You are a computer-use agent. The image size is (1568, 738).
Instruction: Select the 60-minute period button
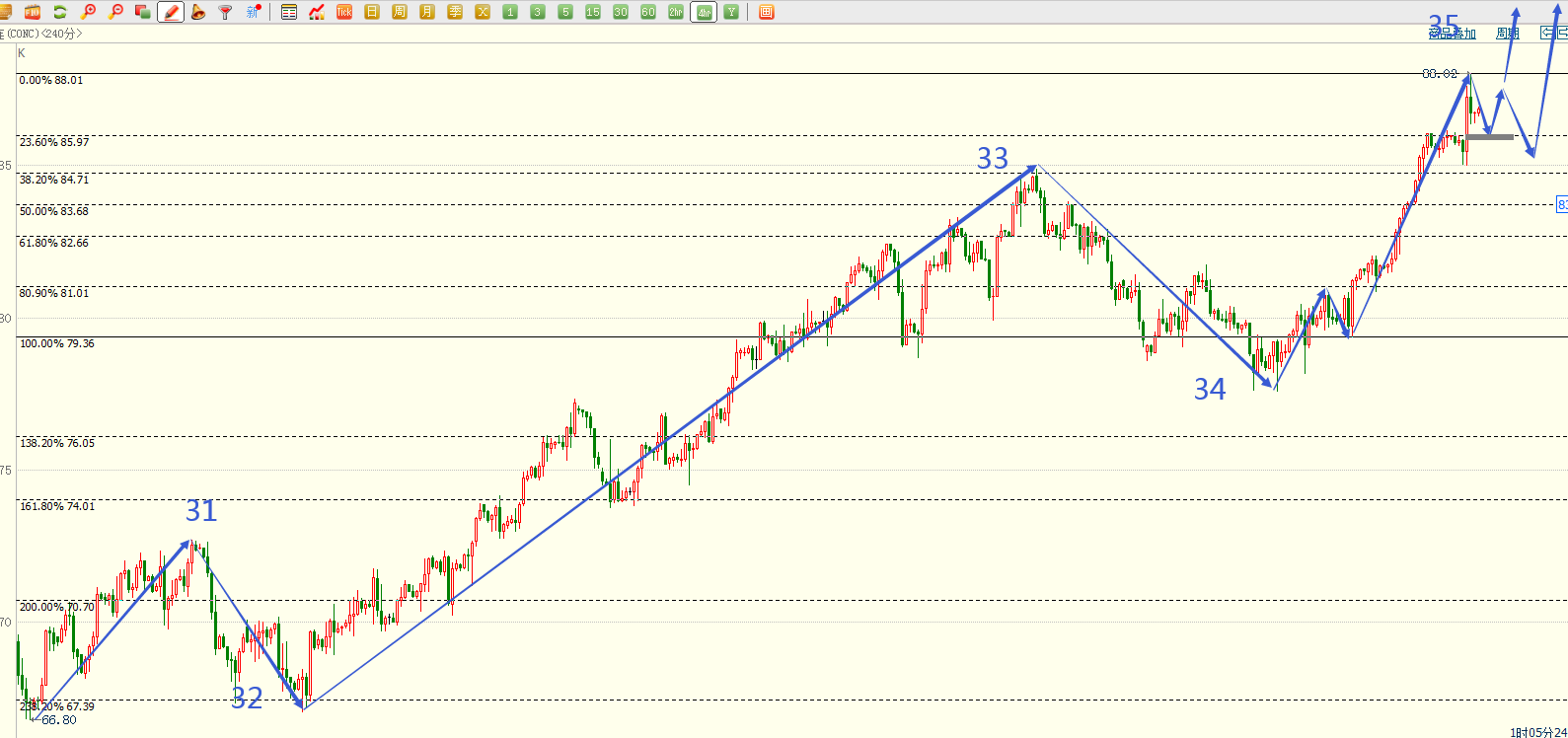pyautogui.click(x=648, y=12)
